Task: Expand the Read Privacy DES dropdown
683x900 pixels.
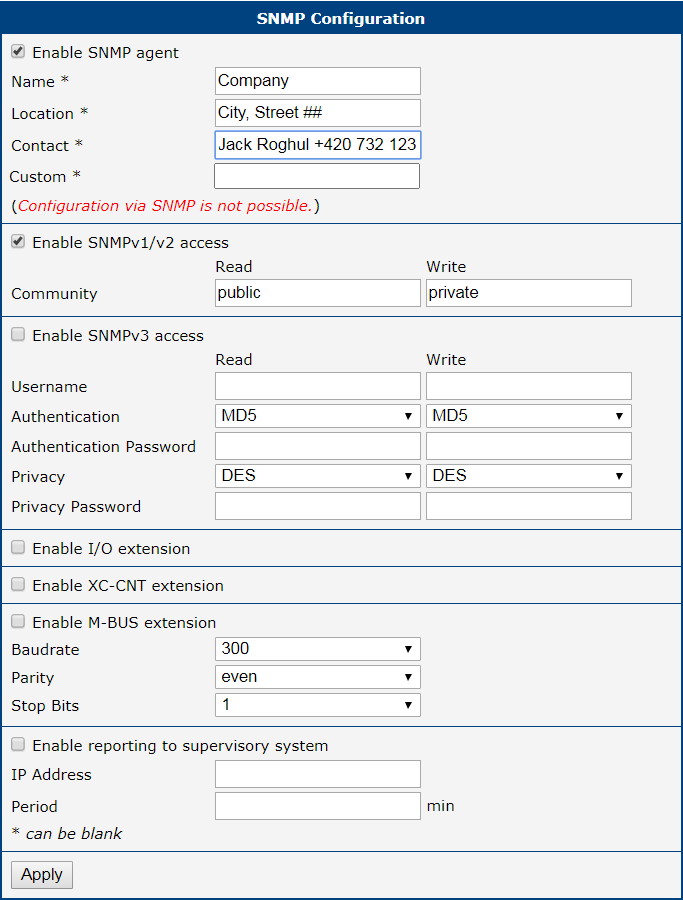Action: click(318, 476)
